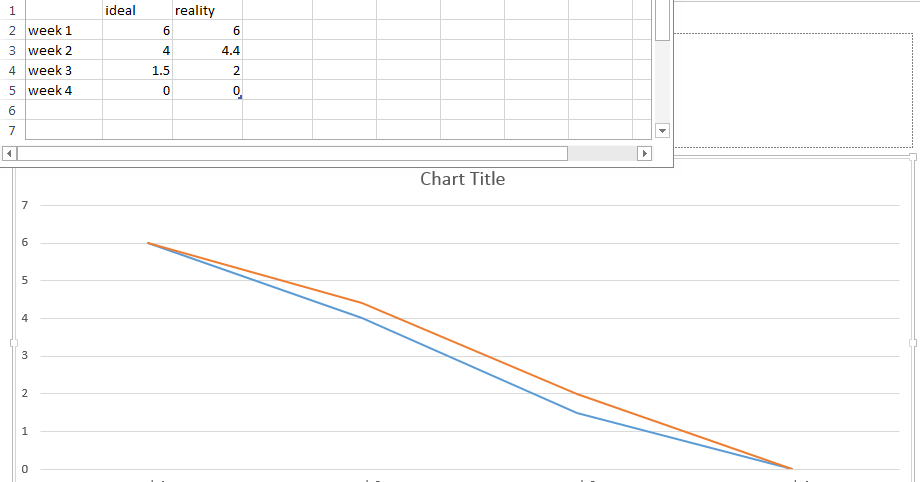The width and height of the screenshot is (920, 482).
Task: Select the orange reality series line
Action: (x=470, y=348)
